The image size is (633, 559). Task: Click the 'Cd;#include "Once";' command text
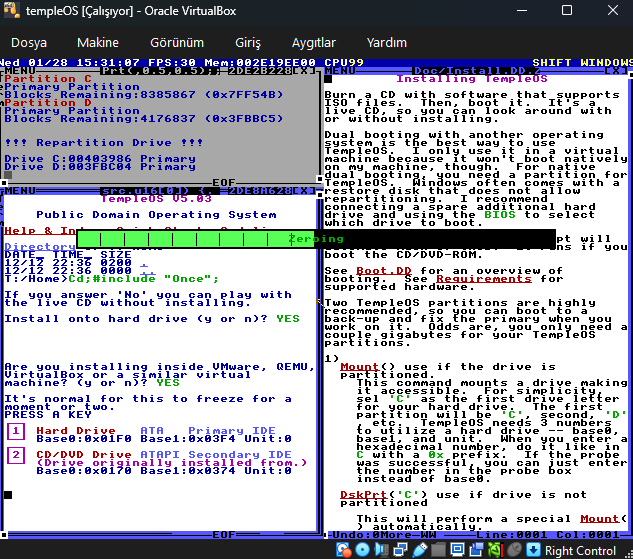coord(143,279)
